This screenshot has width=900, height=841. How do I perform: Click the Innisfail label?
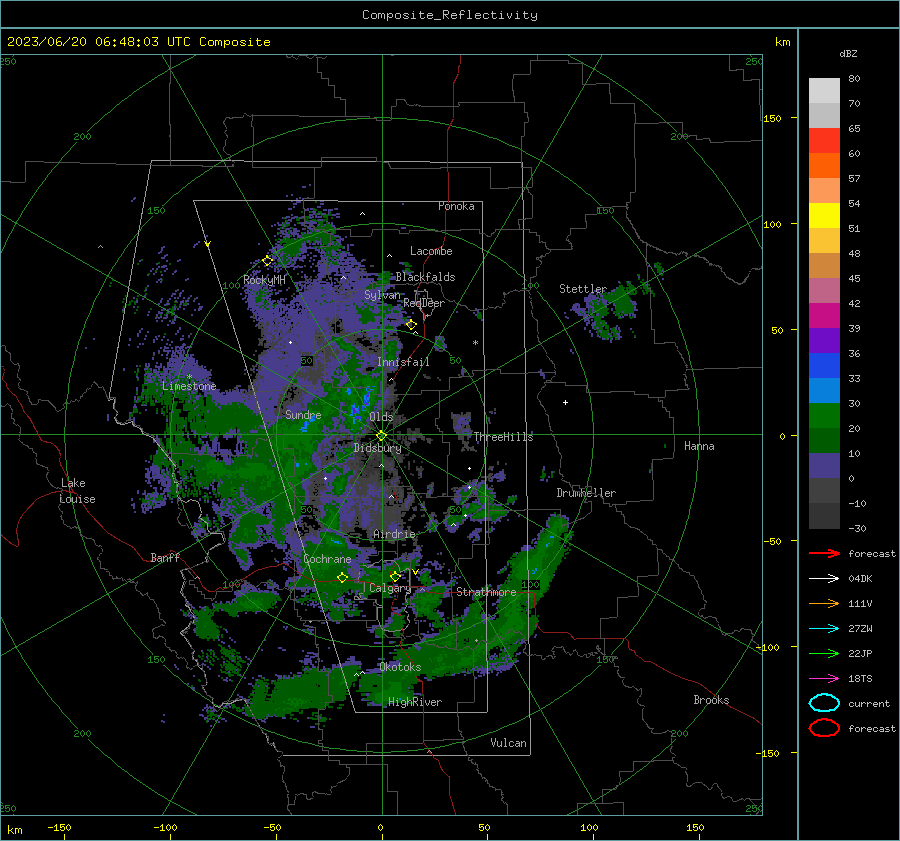click(403, 362)
